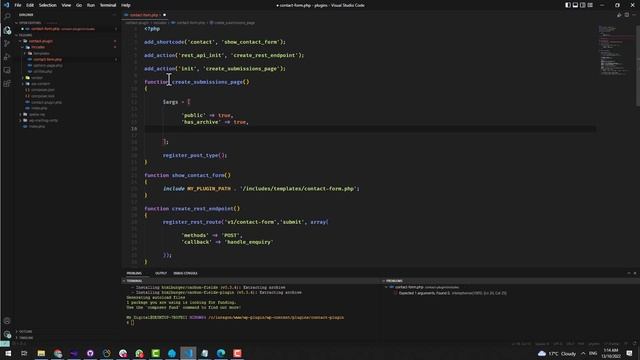Open the 17°C Cloudy weather widget
Screen dimensions: 640x360
[557, 353]
